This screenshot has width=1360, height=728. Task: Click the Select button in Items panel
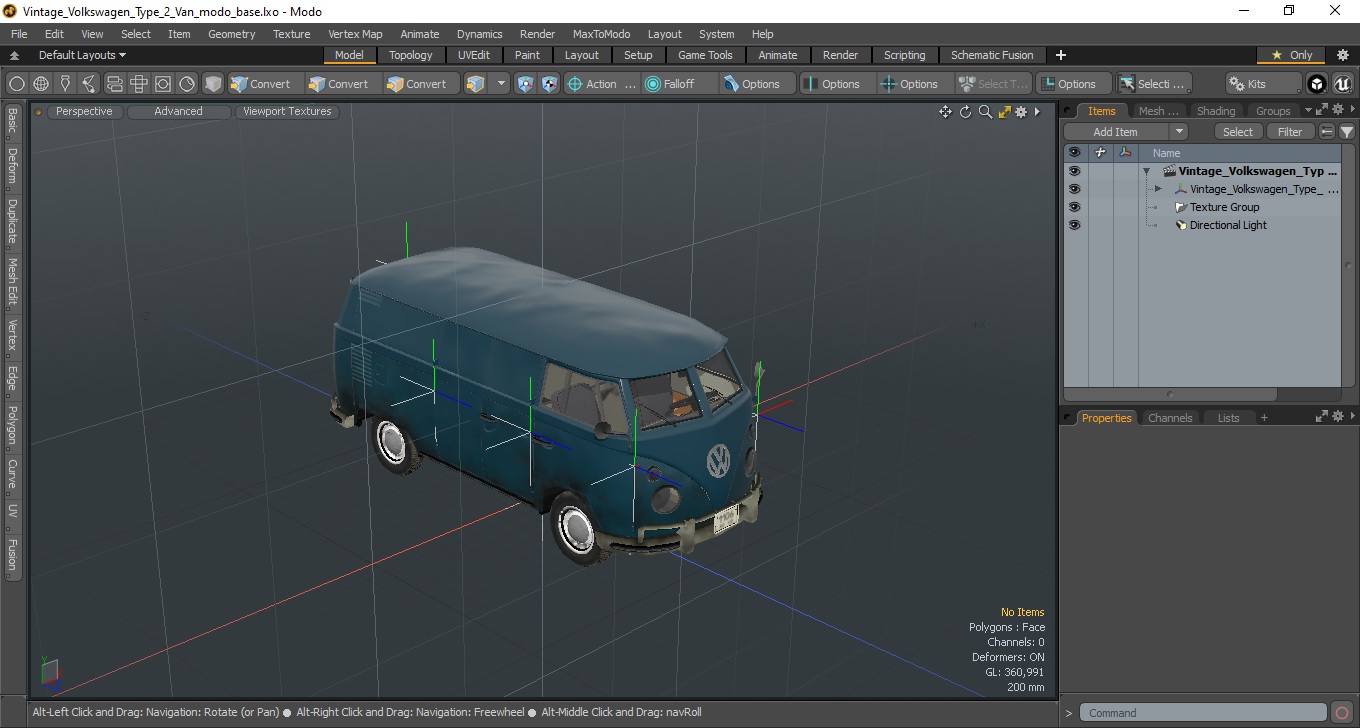tap(1238, 132)
